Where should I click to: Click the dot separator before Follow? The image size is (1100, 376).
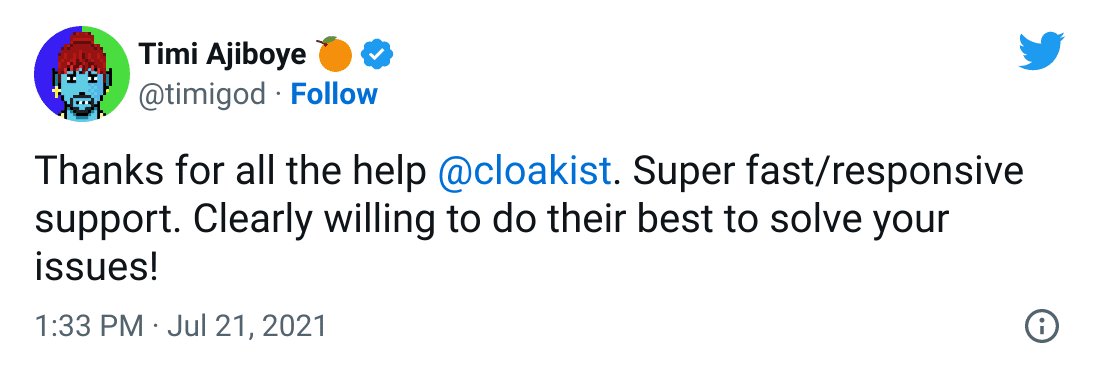tap(278, 95)
